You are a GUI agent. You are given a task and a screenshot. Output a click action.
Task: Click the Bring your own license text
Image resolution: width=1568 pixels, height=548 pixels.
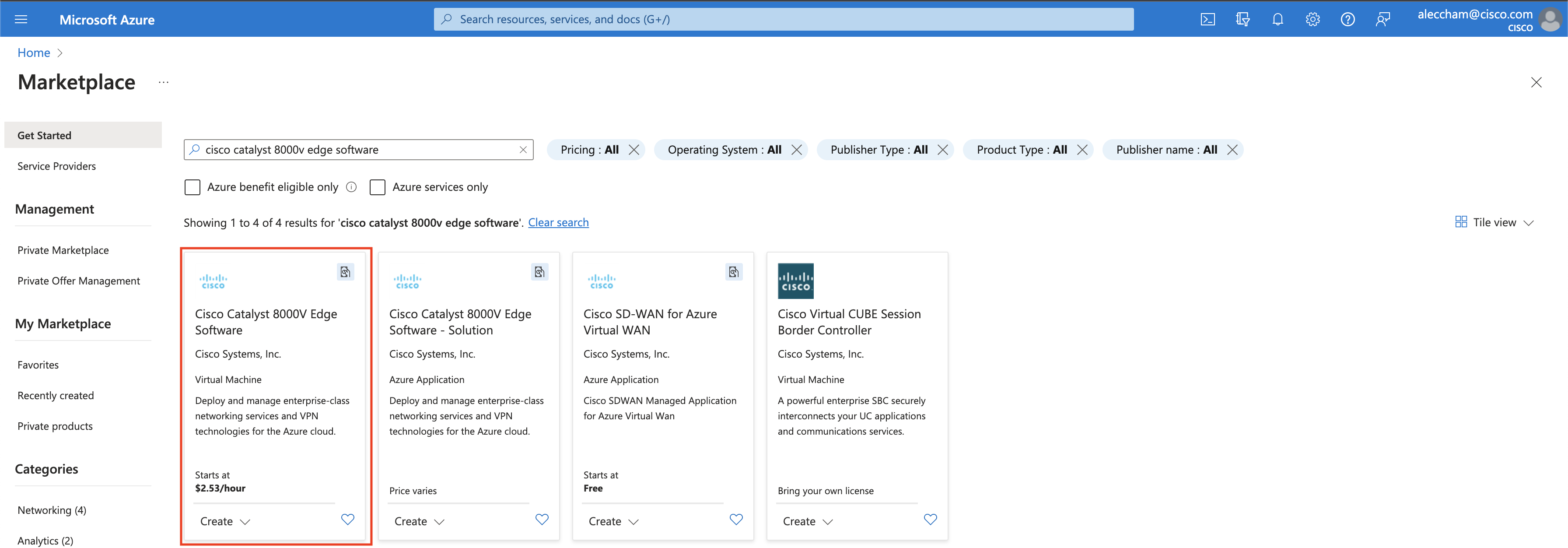tap(826, 491)
